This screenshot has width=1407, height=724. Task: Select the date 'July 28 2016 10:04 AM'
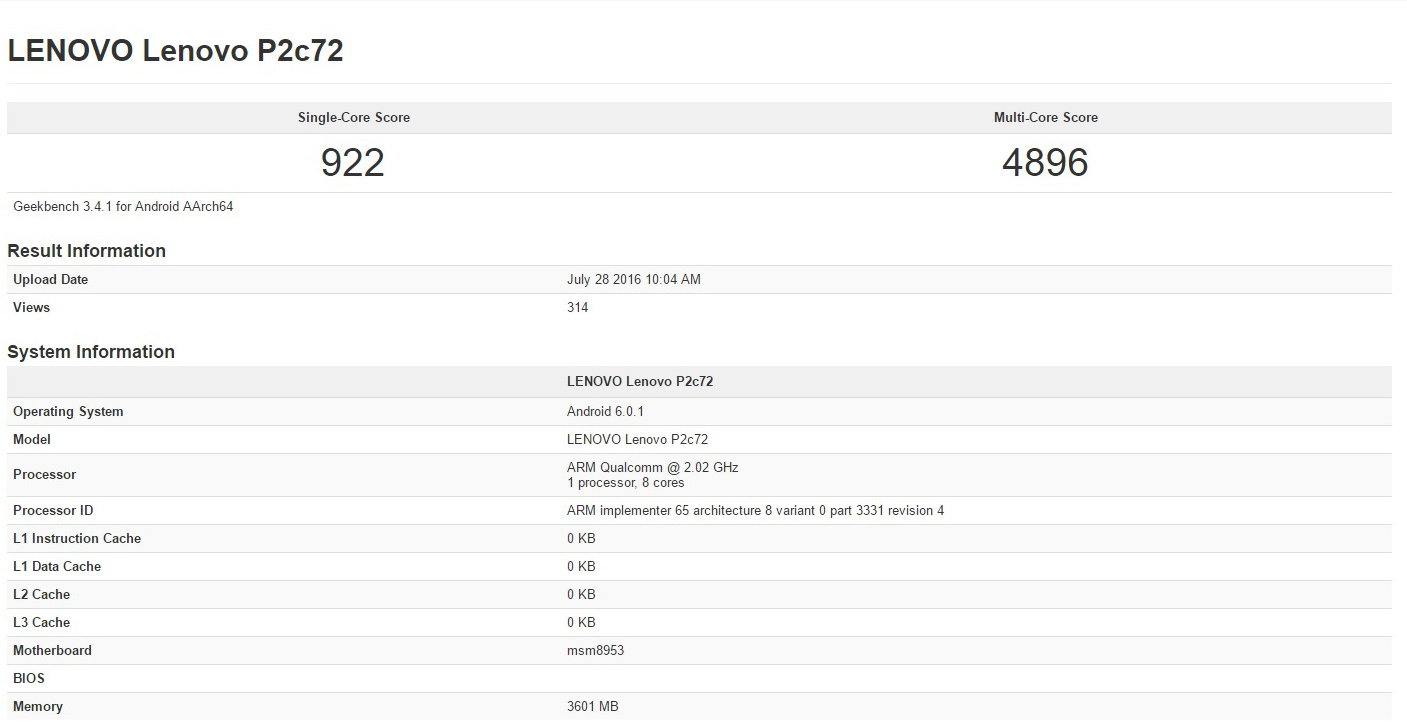click(634, 280)
